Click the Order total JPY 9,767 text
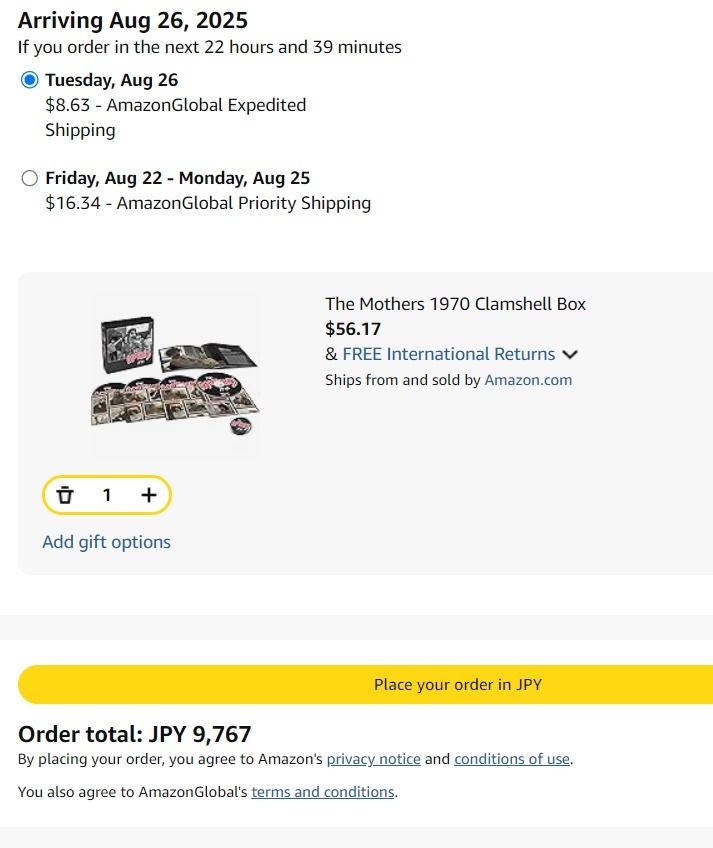Image resolution: width=713 pixels, height=848 pixels. pos(135,734)
